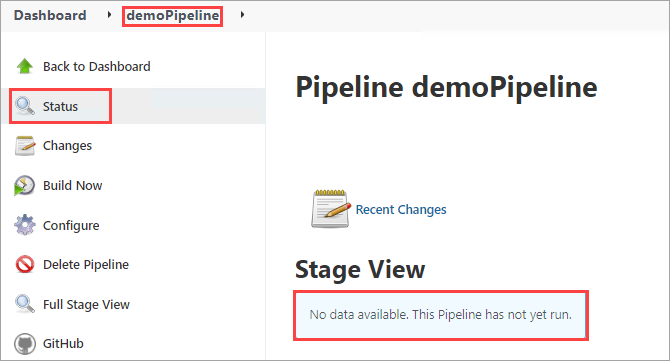Open the demoPipeline breadcrumb link

click(x=173, y=16)
